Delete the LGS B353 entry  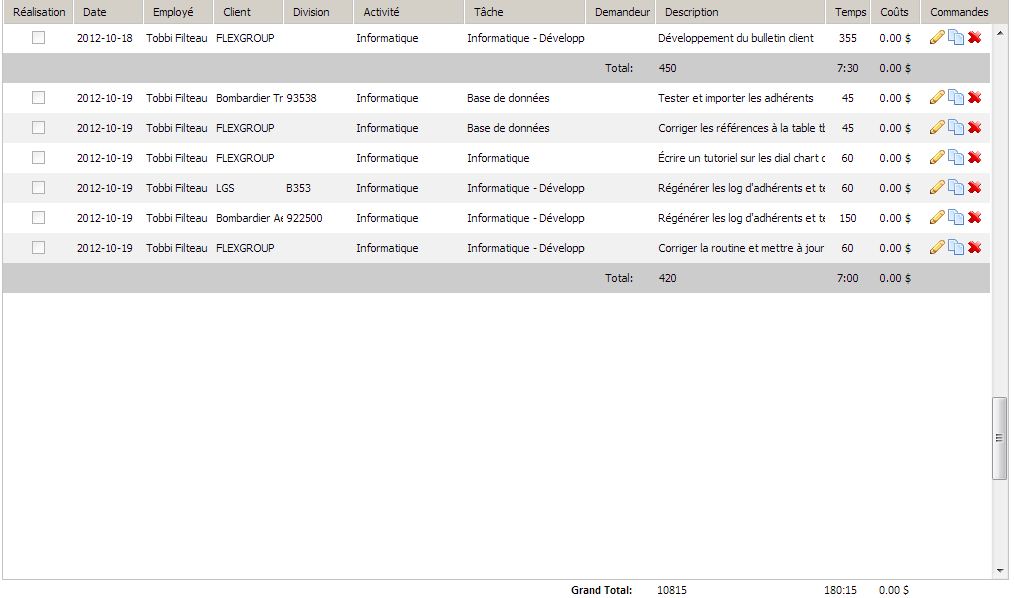click(x=974, y=188)
